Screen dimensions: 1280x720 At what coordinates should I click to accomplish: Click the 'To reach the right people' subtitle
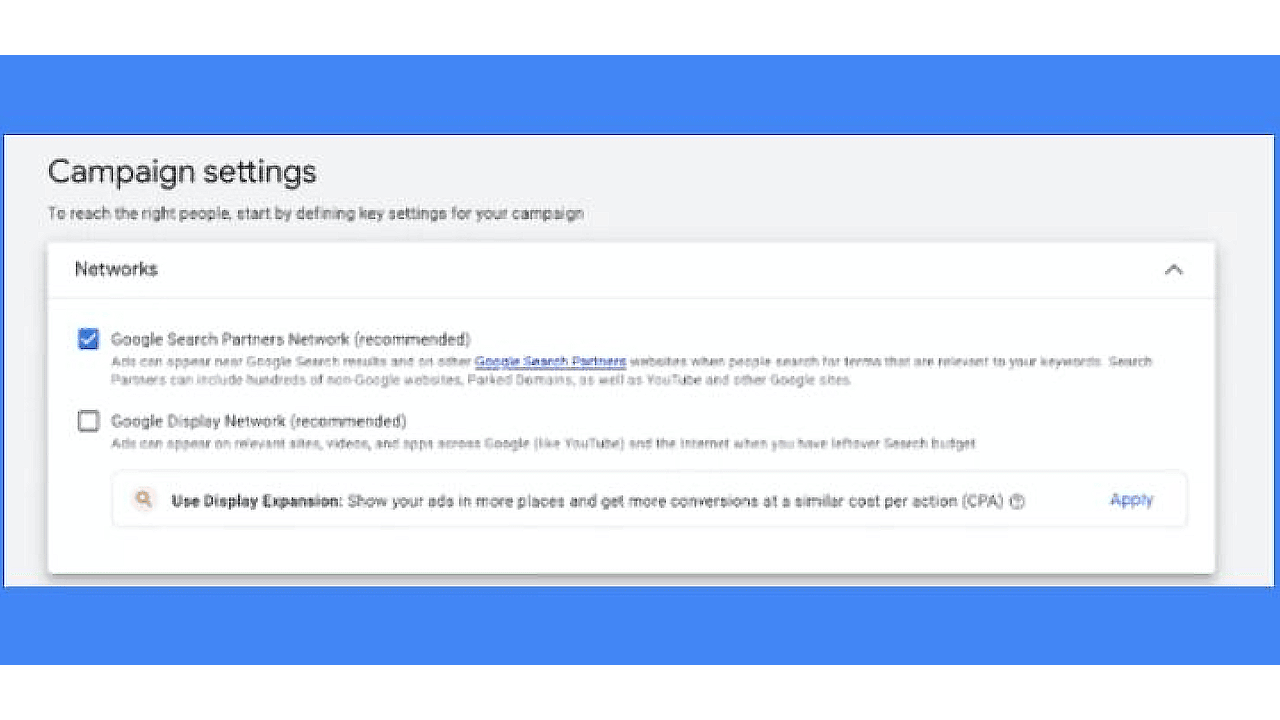tap(315, 213)
